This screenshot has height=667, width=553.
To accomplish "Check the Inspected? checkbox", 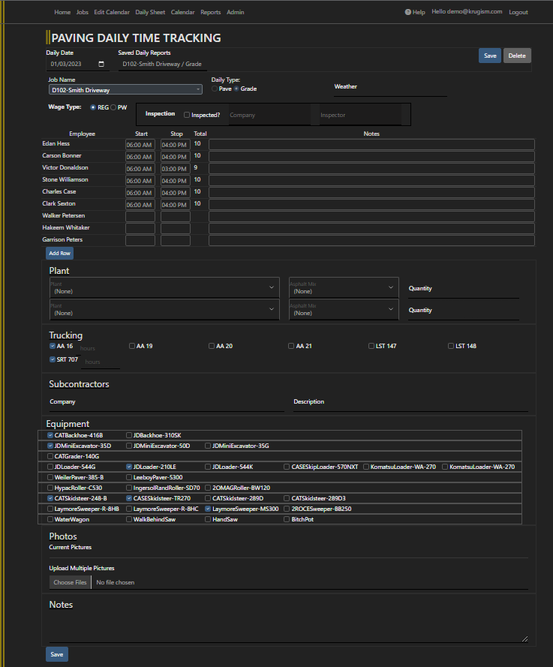I will point(187,115).
